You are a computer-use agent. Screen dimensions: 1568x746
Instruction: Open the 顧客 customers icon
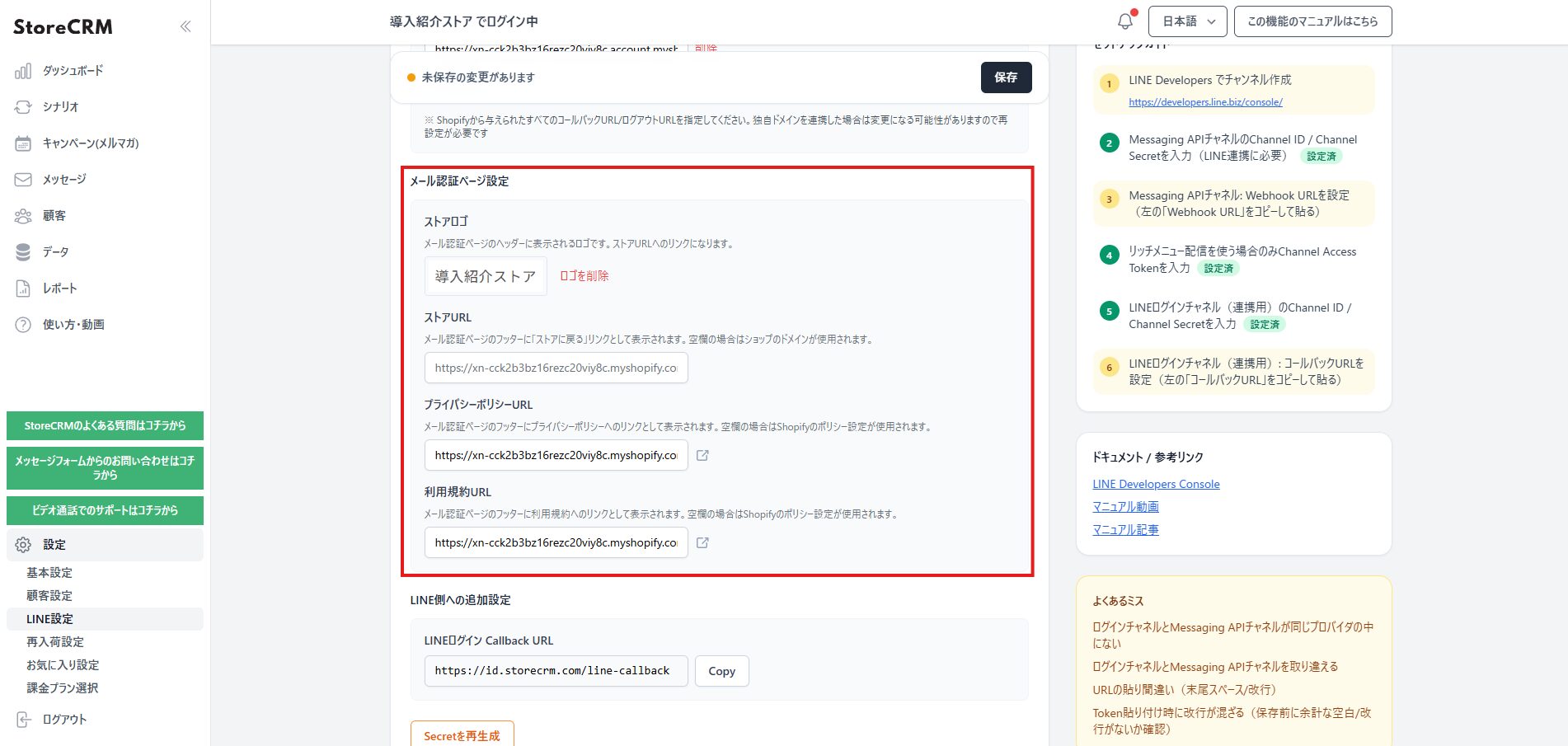coord(23,216)
